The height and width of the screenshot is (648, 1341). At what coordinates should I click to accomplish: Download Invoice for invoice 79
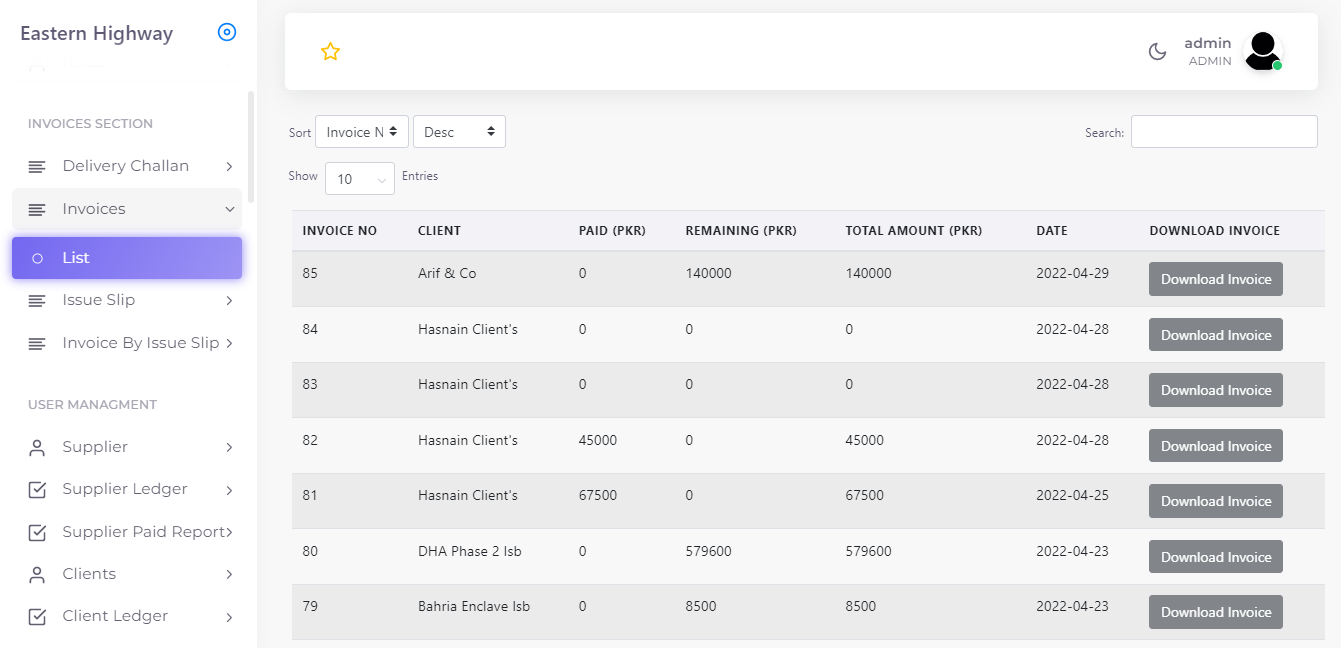1215,612
